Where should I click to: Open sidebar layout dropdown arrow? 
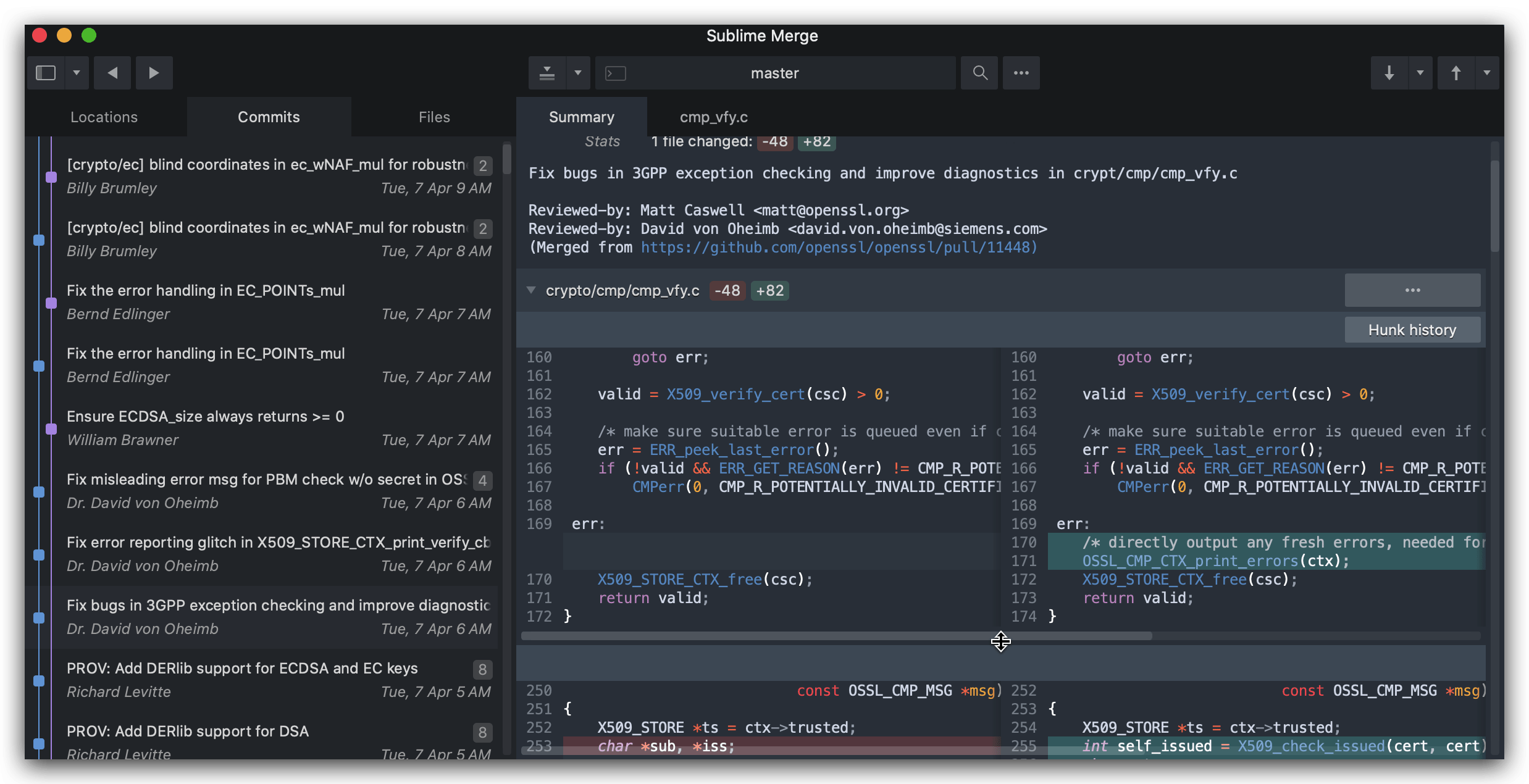[x=77, y=73]
